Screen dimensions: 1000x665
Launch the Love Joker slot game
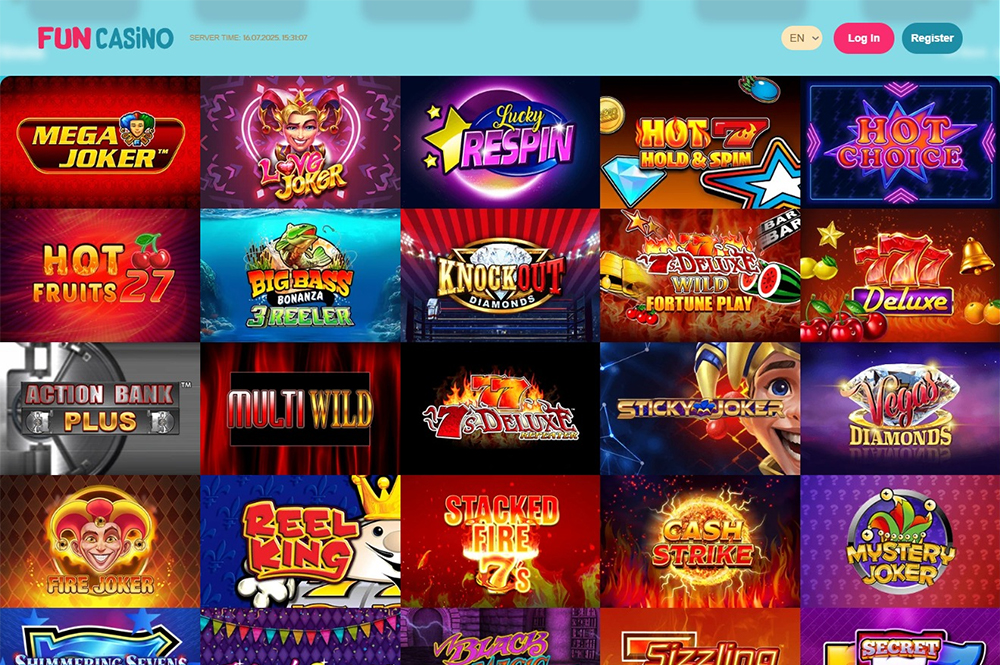point(300,142)
